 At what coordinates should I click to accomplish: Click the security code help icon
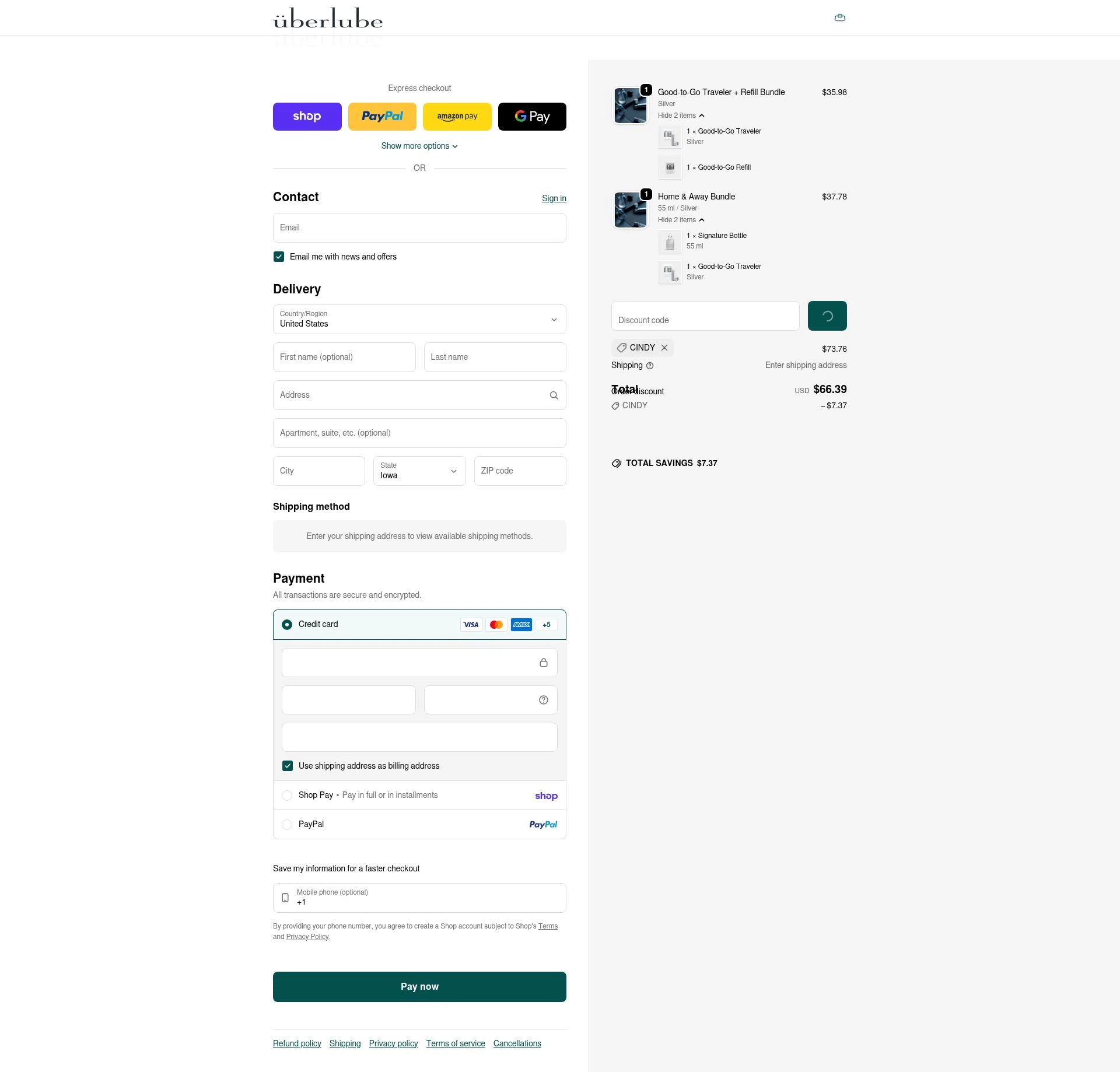(x=543, y=699)
